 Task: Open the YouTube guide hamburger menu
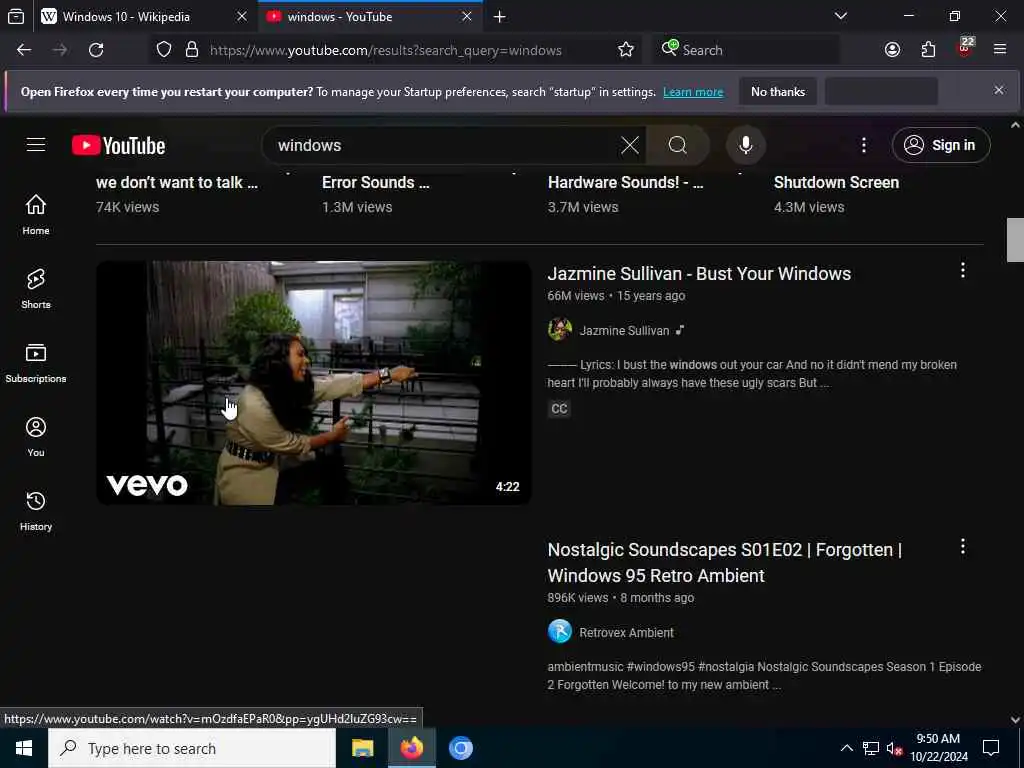36,144
